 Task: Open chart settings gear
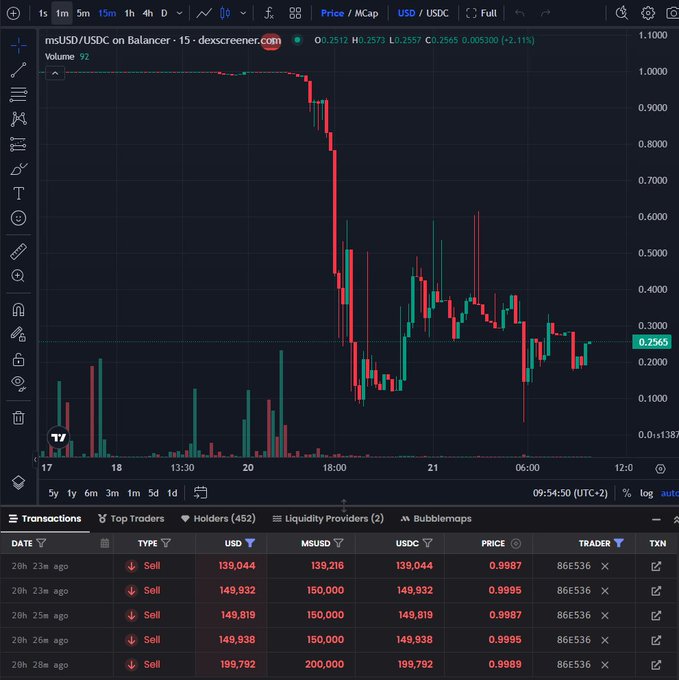coord(648,13)
